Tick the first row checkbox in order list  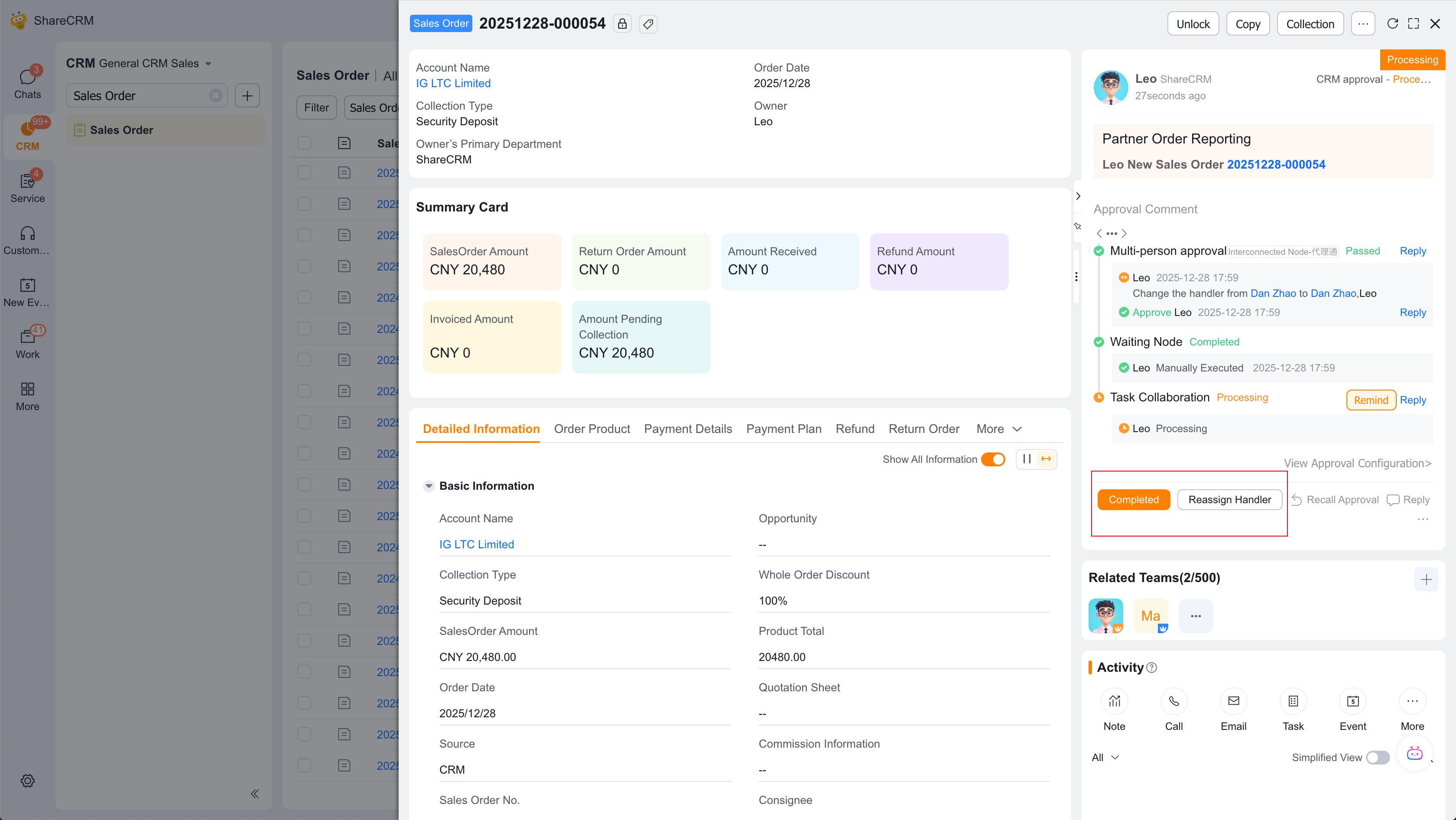tap(304, 173)
